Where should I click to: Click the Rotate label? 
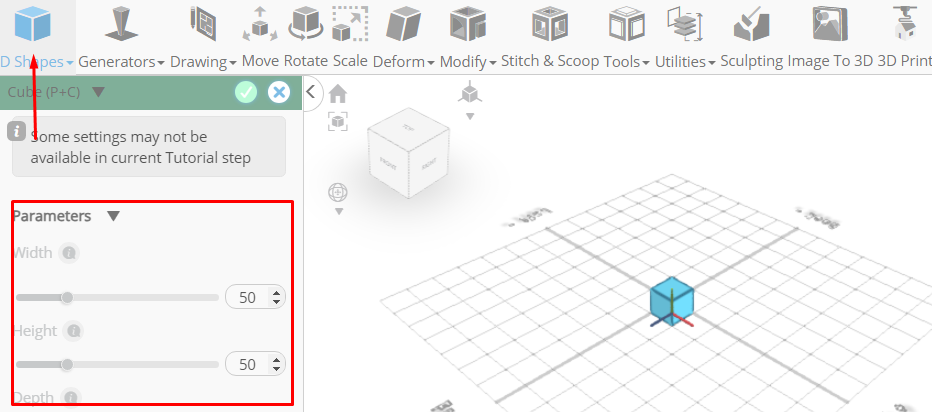pyautogui.click(x=306, y=61)
